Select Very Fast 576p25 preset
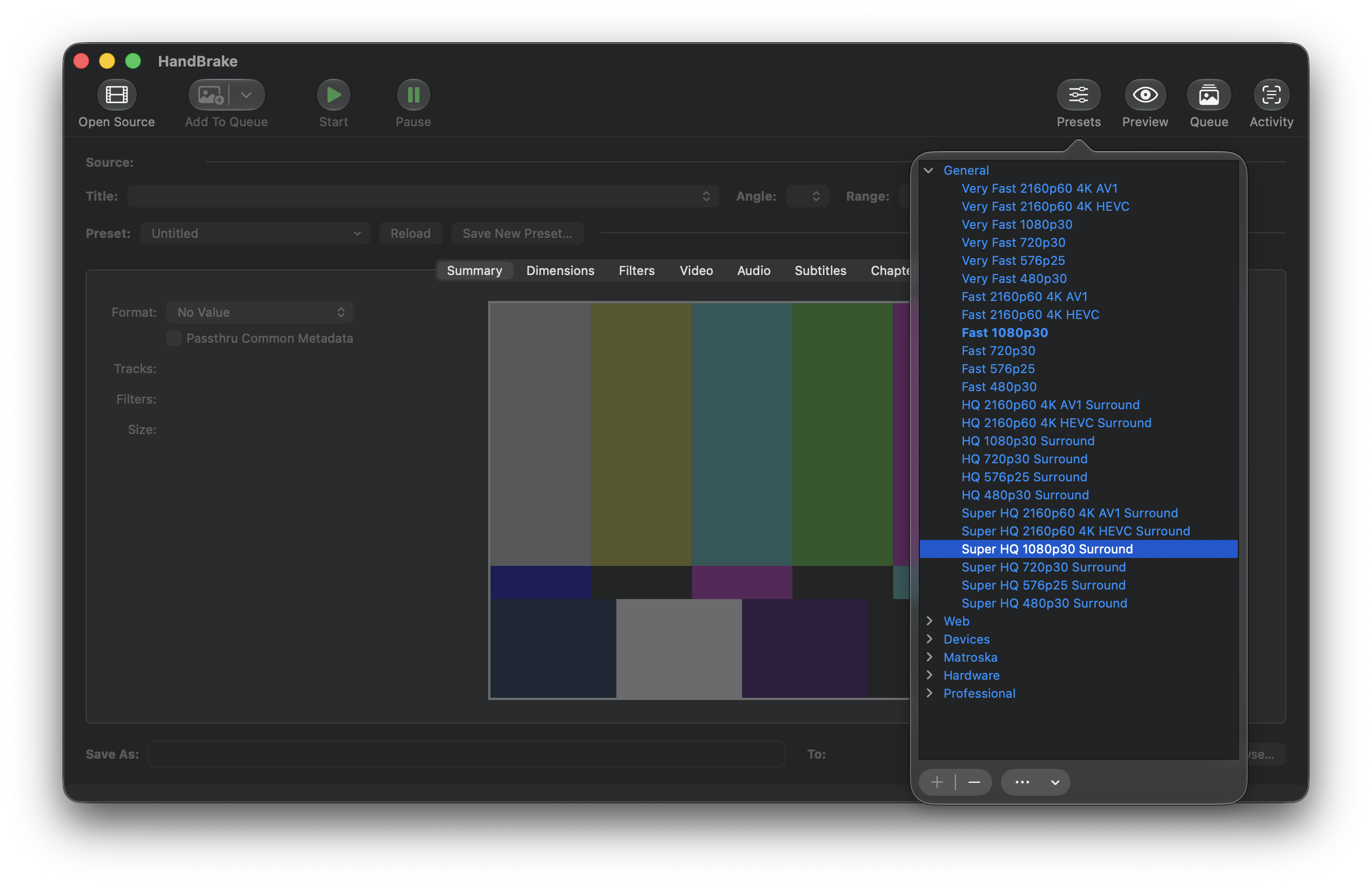 coord(1078,260)
